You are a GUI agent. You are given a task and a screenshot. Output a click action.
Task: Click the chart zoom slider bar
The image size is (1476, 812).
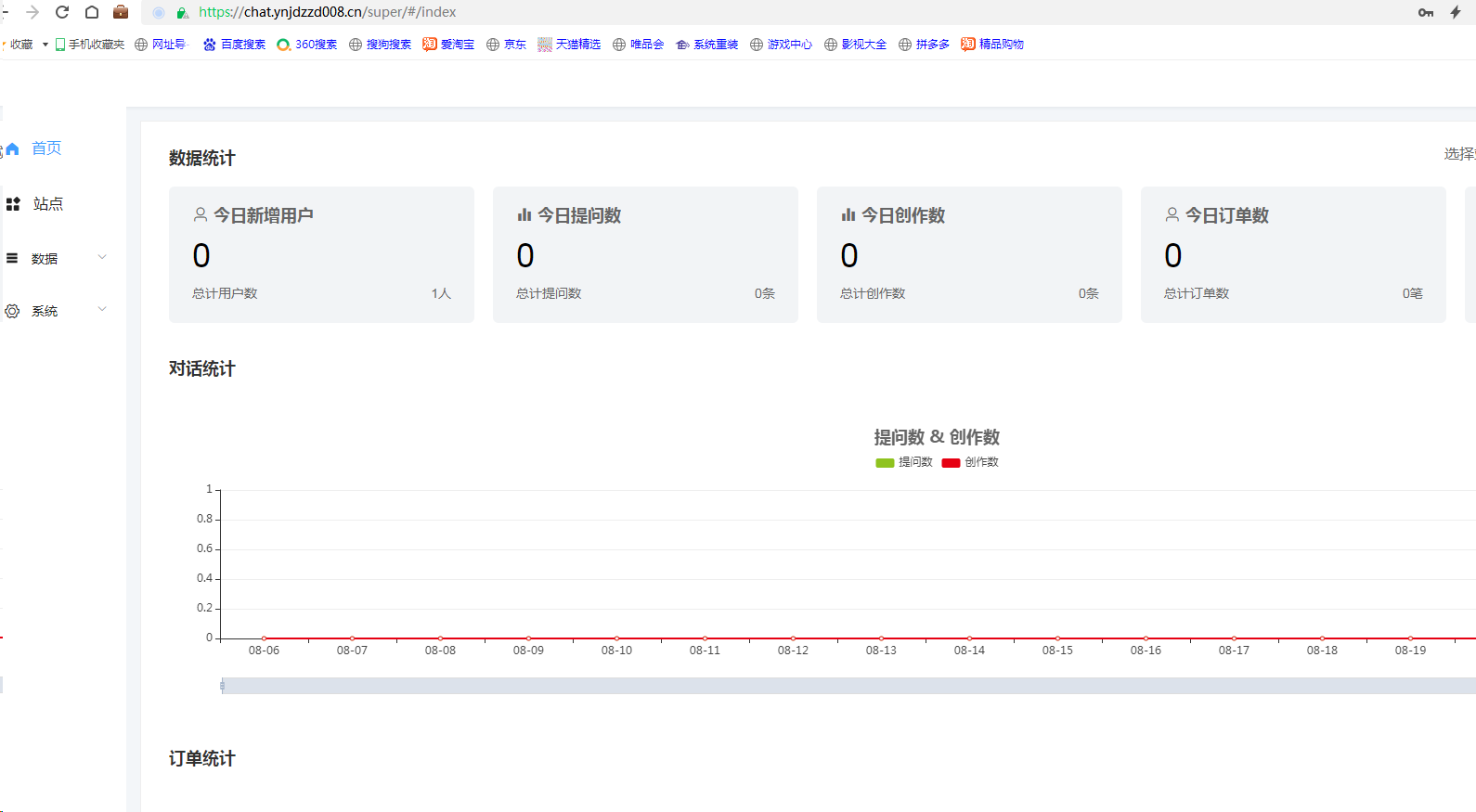[848, 686]
